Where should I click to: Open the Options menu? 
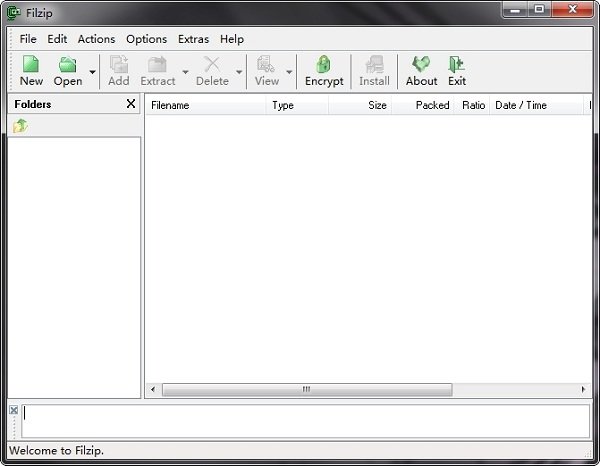tap(146, 39)
